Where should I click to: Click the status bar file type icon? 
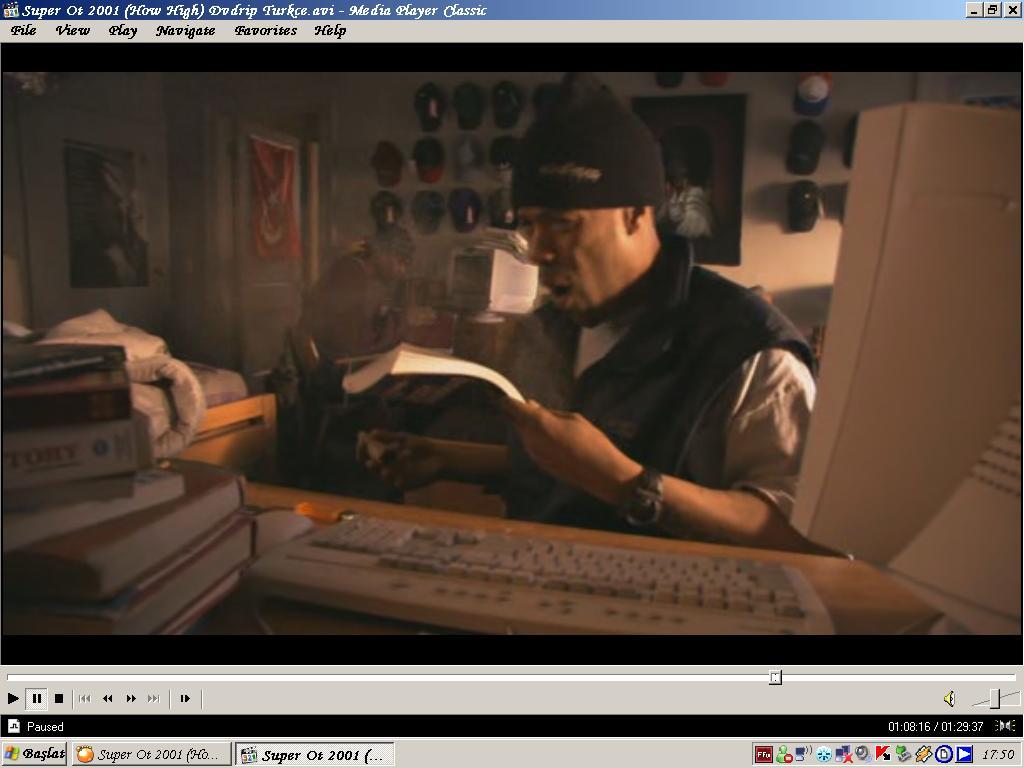point(14,726)
